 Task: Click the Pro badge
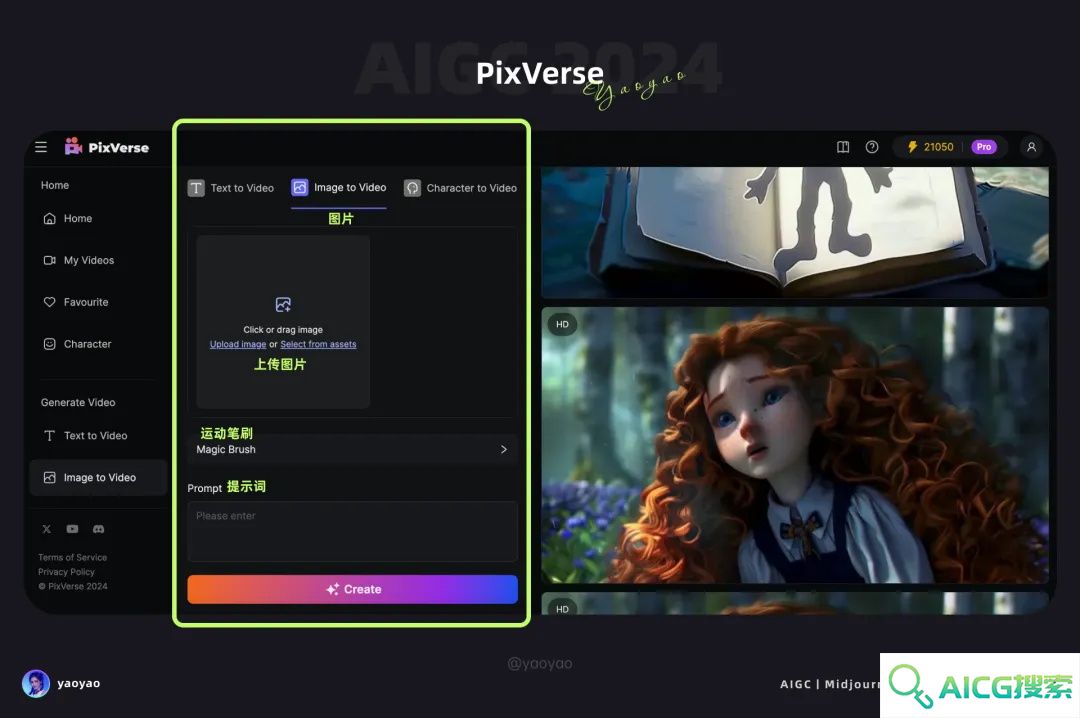(x=984, y=147)
